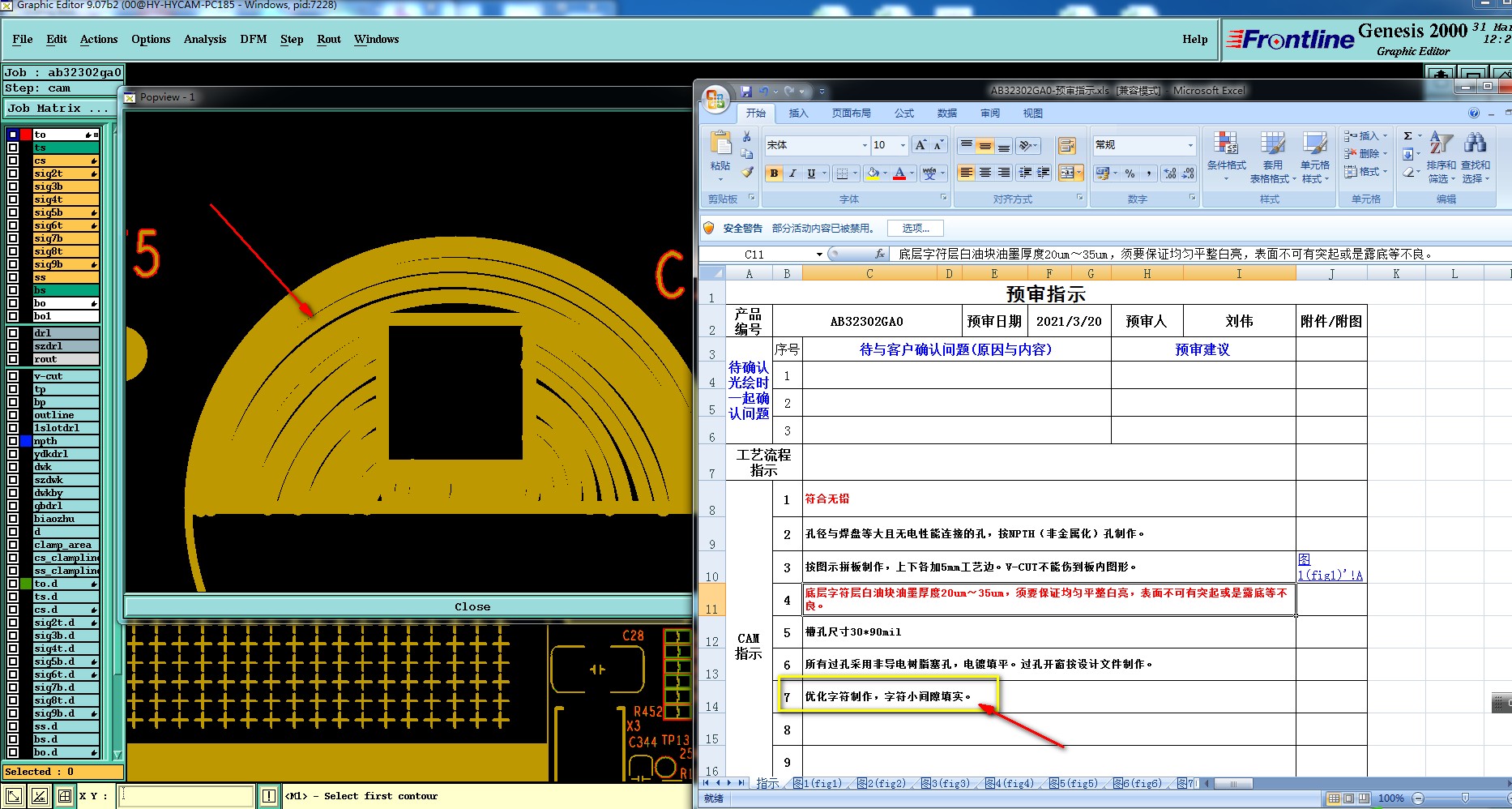
Task: Click the Undo arrow in Excel
Action: [x=762, y=91]
